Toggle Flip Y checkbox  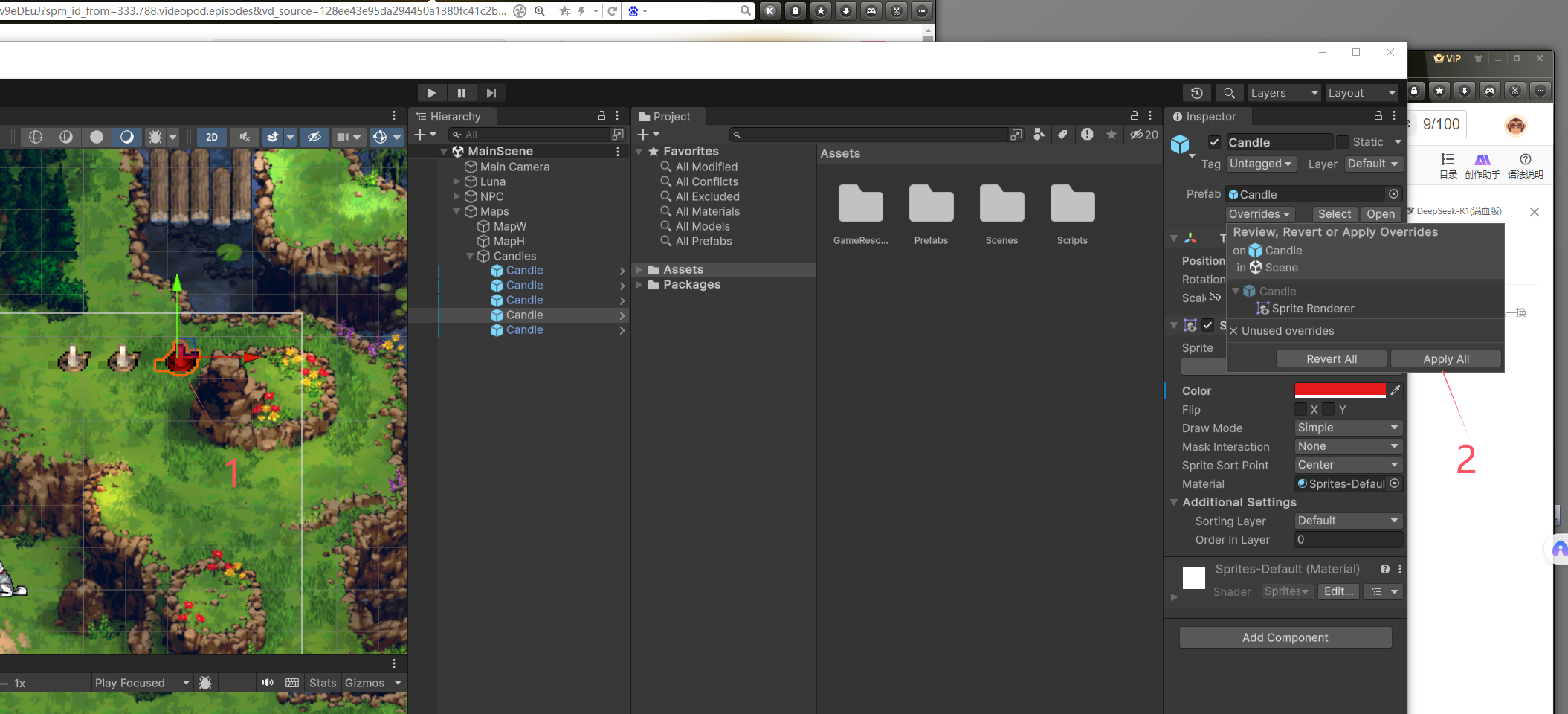pyautogui.click(x=1329, y=409)
